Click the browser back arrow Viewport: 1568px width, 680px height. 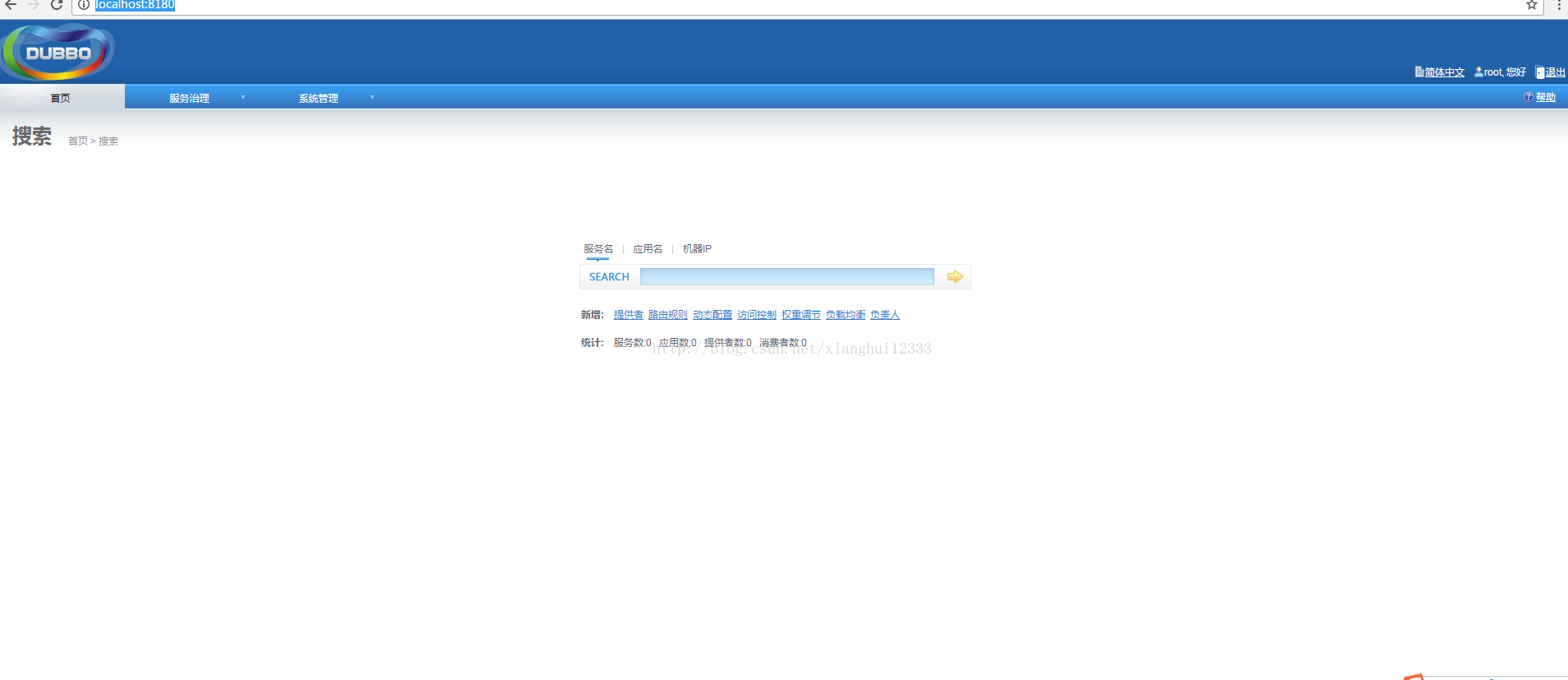coord(11,5)
